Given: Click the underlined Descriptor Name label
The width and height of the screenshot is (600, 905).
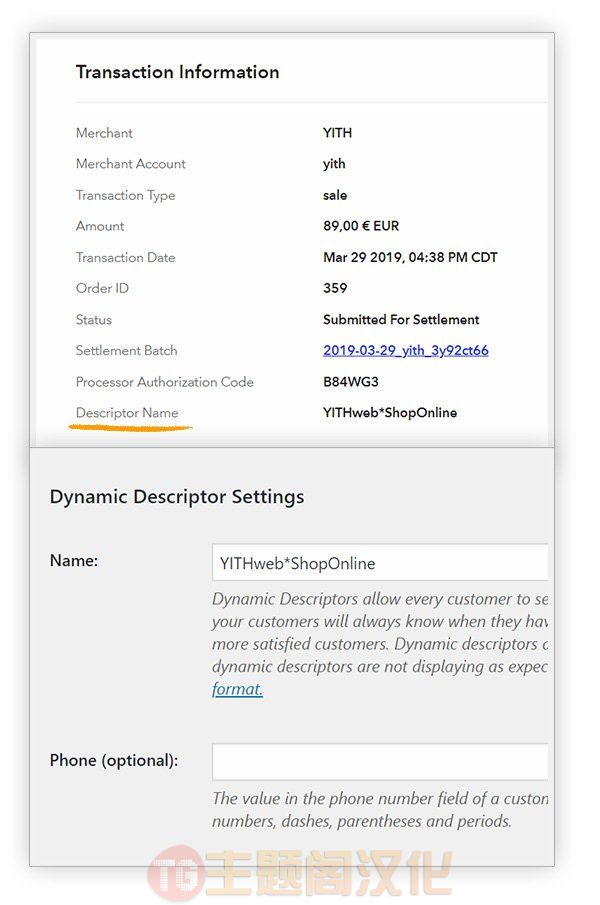Looking at the screenshot, I should (x=127, y=413).
